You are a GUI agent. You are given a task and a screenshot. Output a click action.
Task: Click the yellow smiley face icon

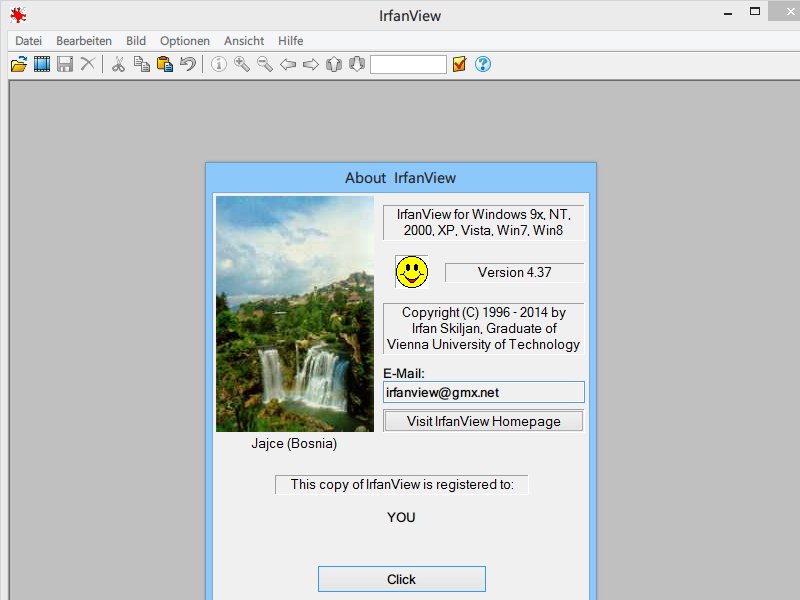coord(412,272)
